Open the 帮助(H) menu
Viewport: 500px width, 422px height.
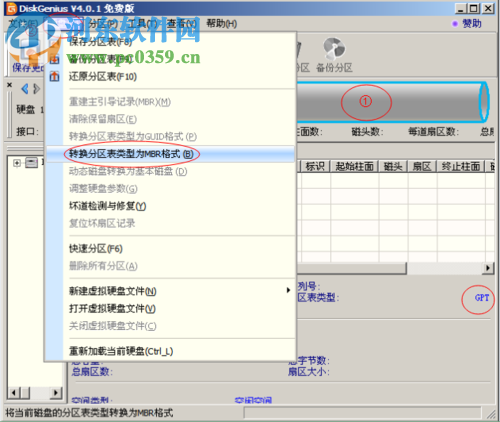tap(222, 24)
